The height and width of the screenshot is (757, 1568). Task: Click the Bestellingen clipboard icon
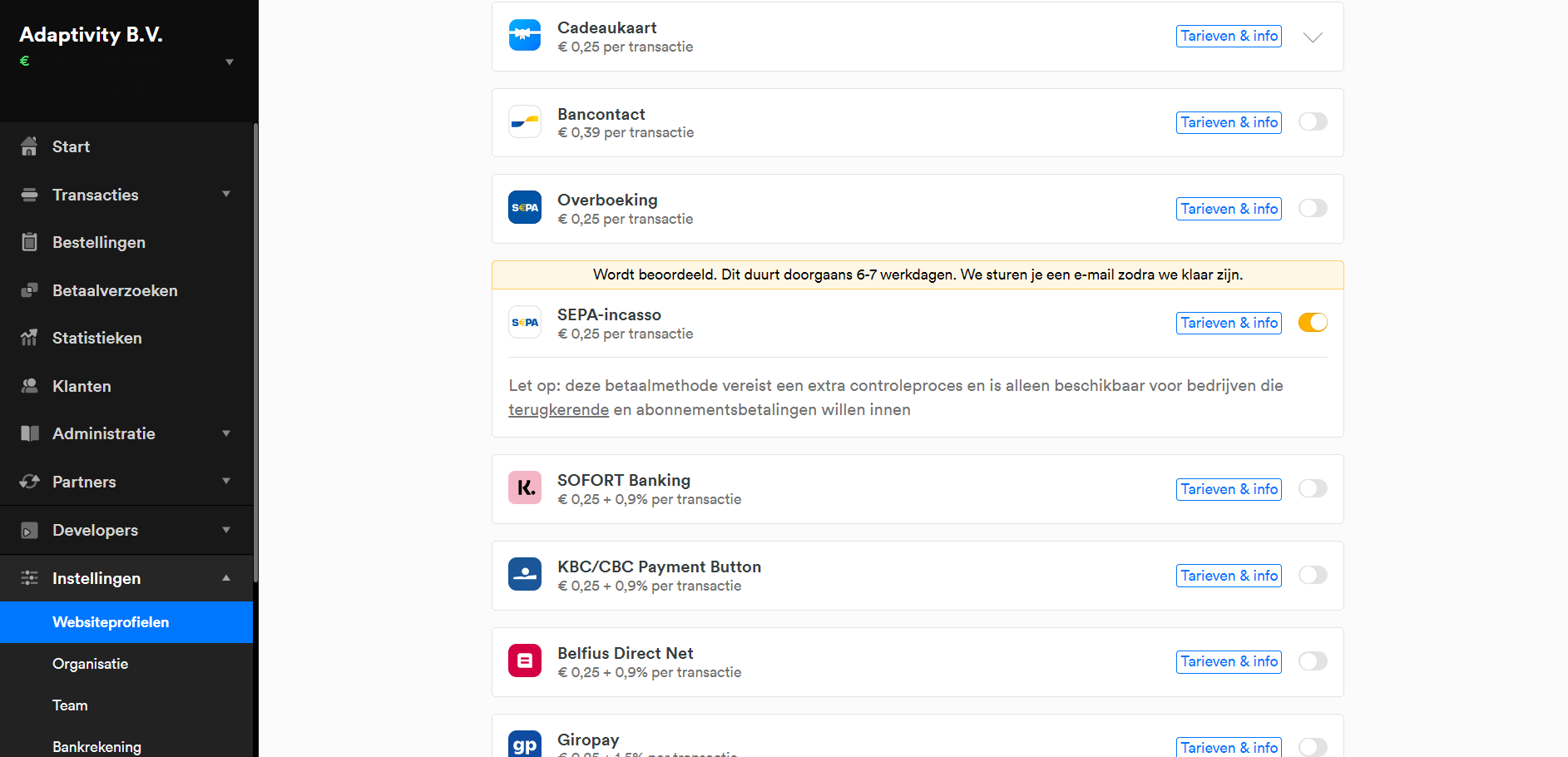click(x=29, y=242)
